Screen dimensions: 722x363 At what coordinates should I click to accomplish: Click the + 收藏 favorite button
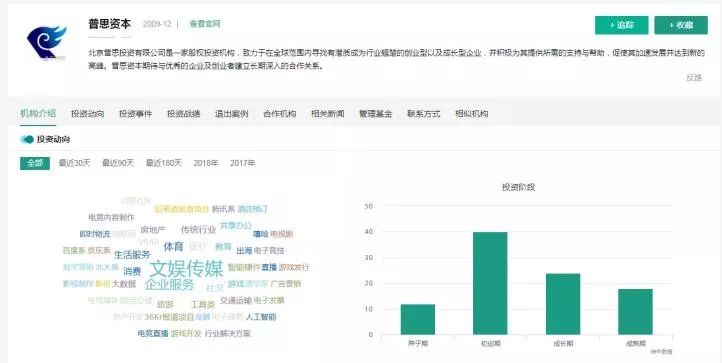681,25
